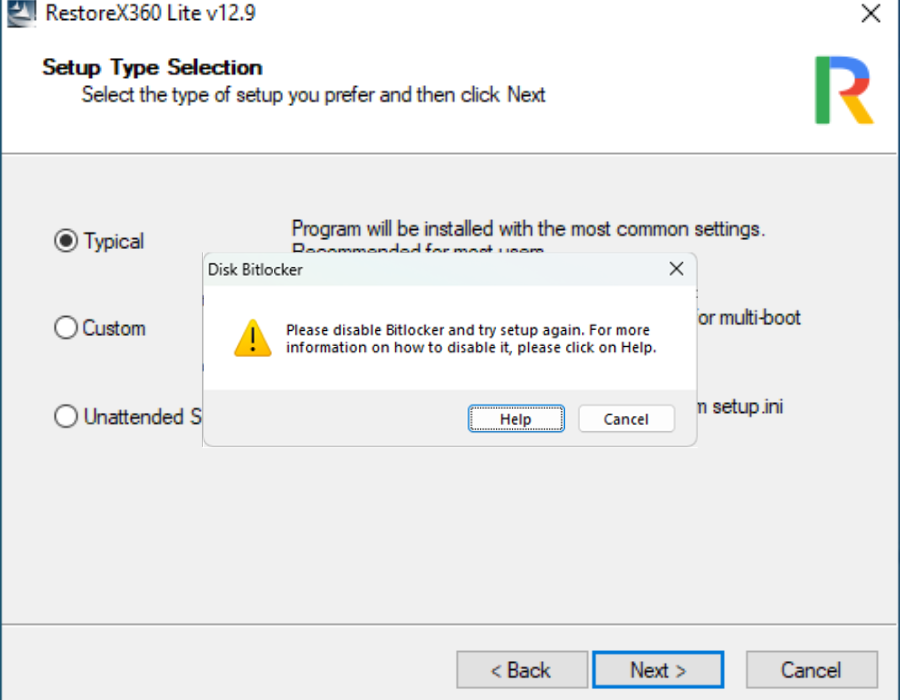The image size is (900, 700).
Task: Click the yellow warning triangle icon
Action: point(253,338)
